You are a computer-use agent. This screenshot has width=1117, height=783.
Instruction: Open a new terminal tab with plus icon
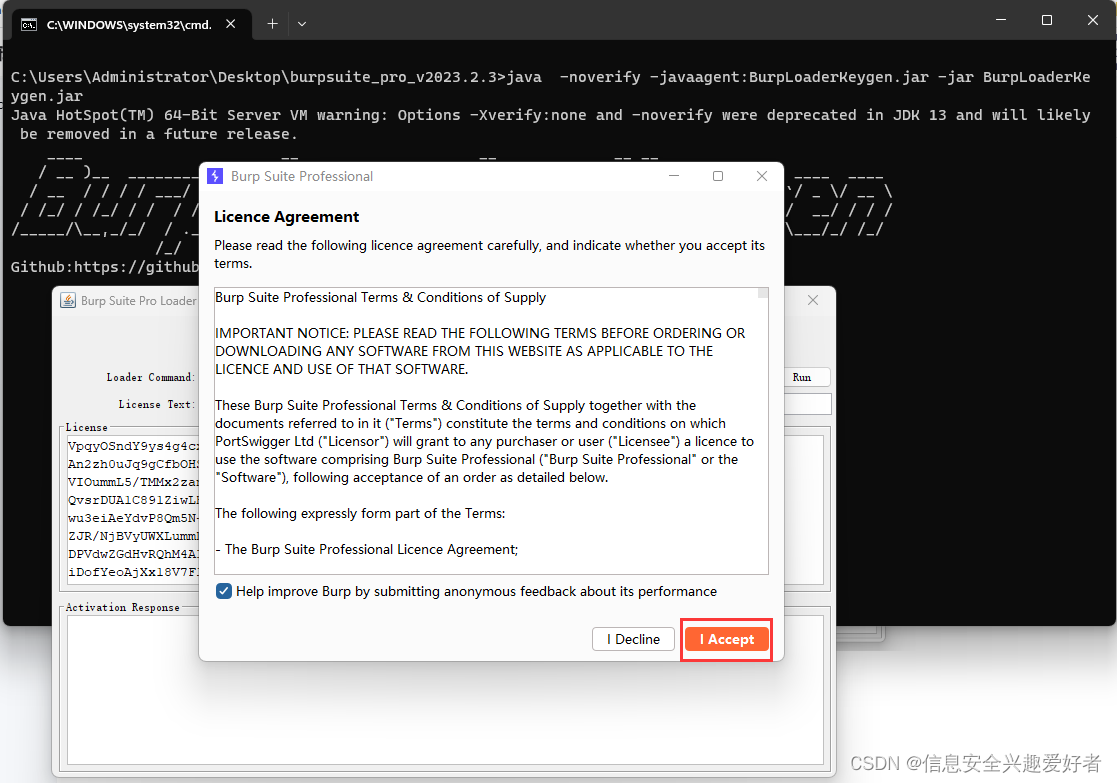(272, 24)
